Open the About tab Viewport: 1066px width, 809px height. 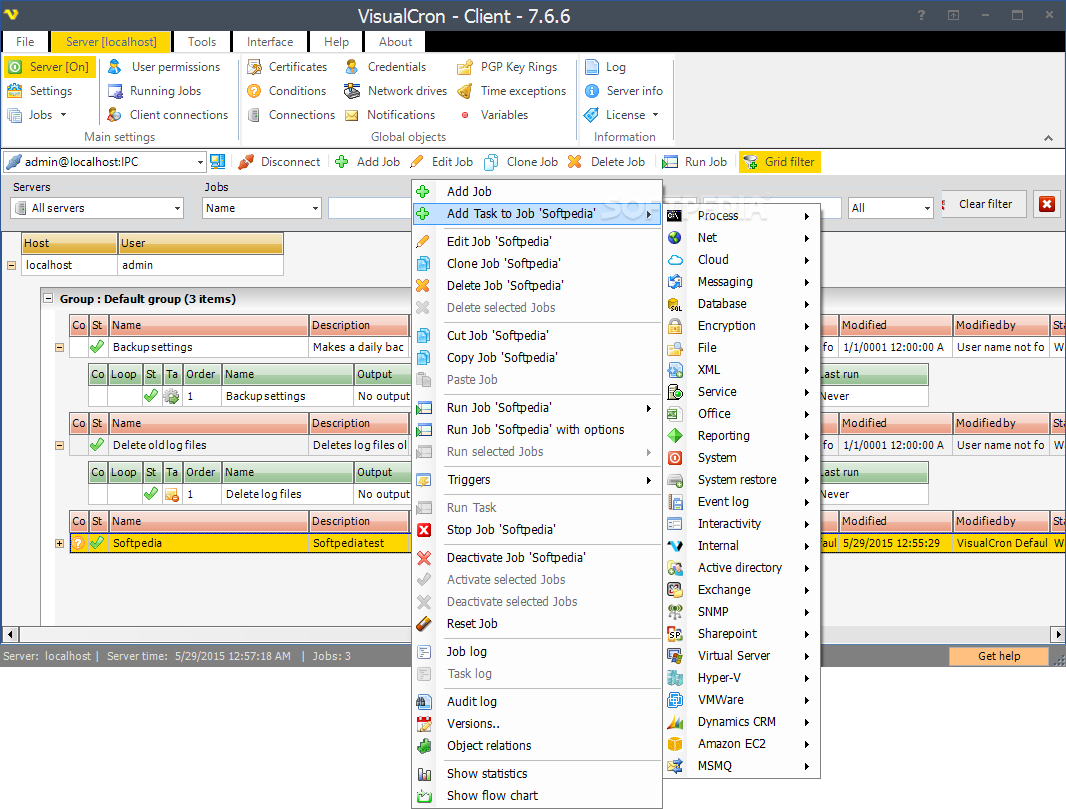point(396,41)
